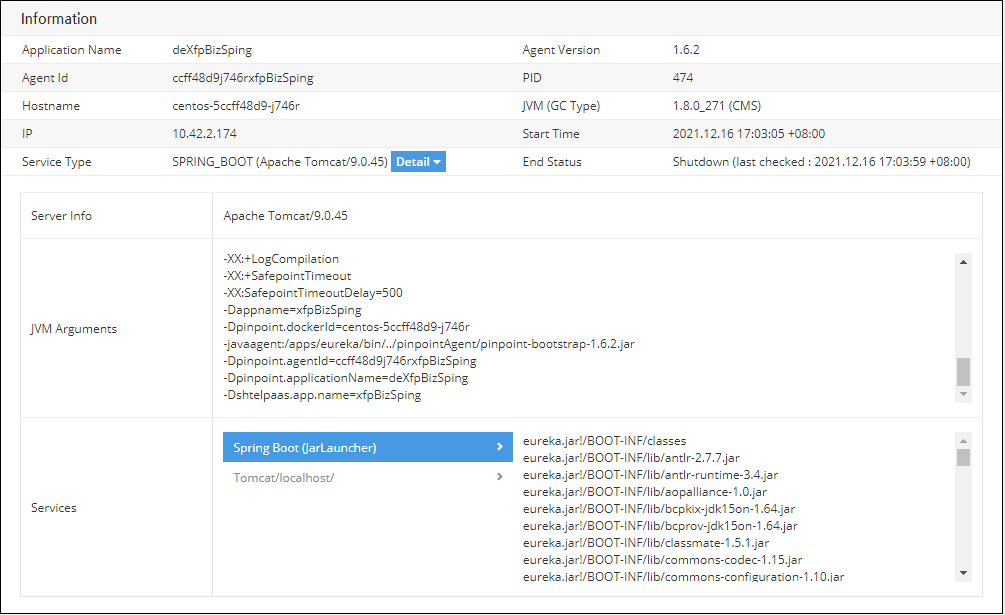The image size is (1005, 615).
Task: Click chevron on Tomcat/localhost/ row
Action: (x=499, y=477)
